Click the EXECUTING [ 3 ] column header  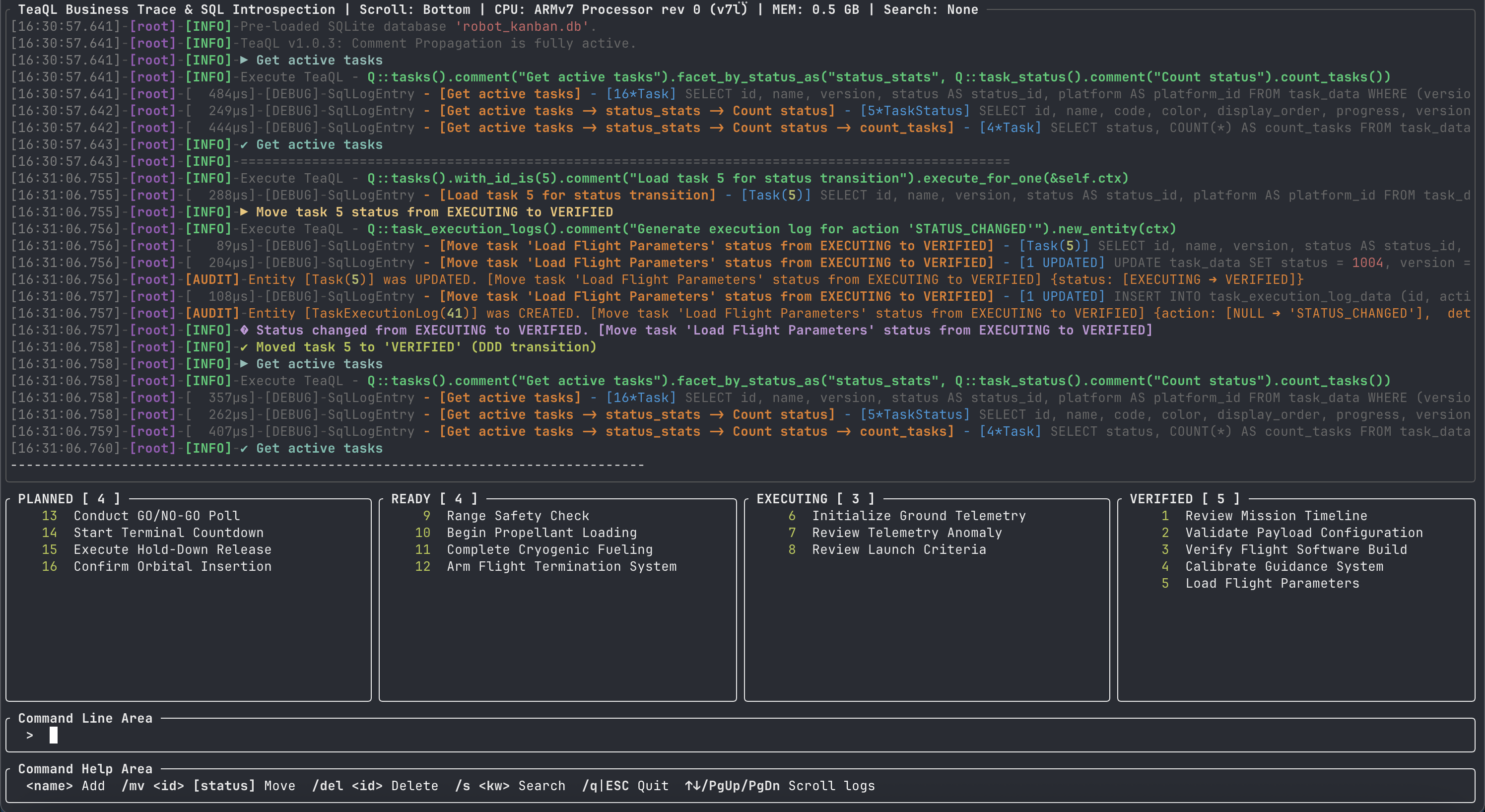click(x=815, y=499)
